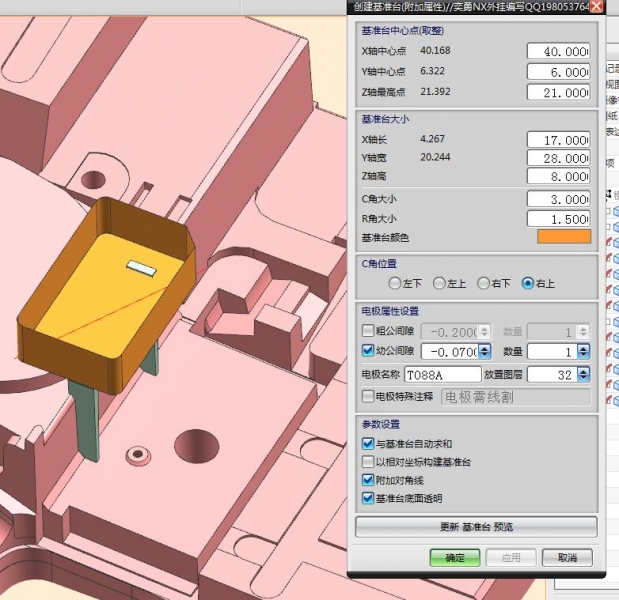
Task: Select the 左下 C角位置 radio option
Action: (x=395, y=283)
